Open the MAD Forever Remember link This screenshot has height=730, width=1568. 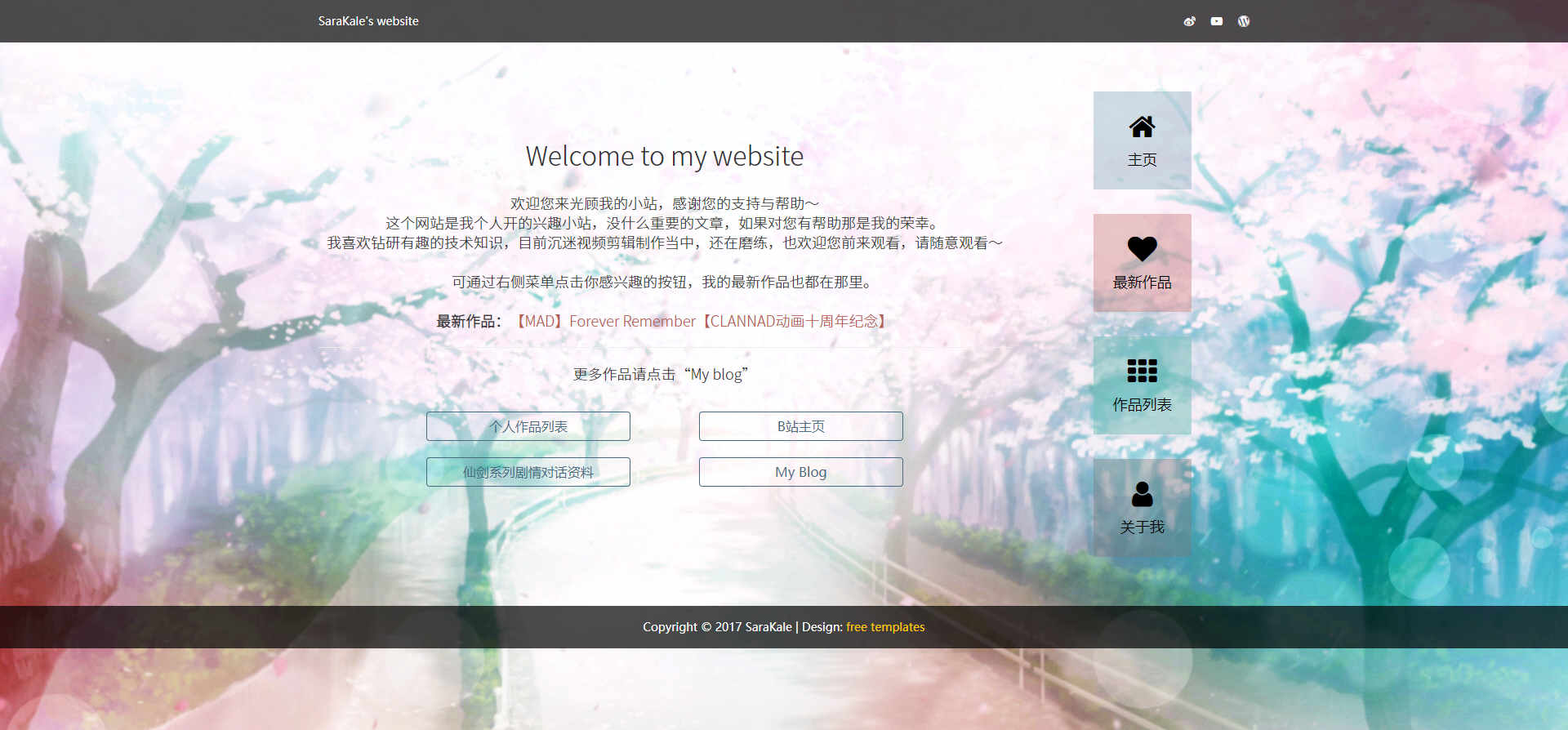(701, 322)
